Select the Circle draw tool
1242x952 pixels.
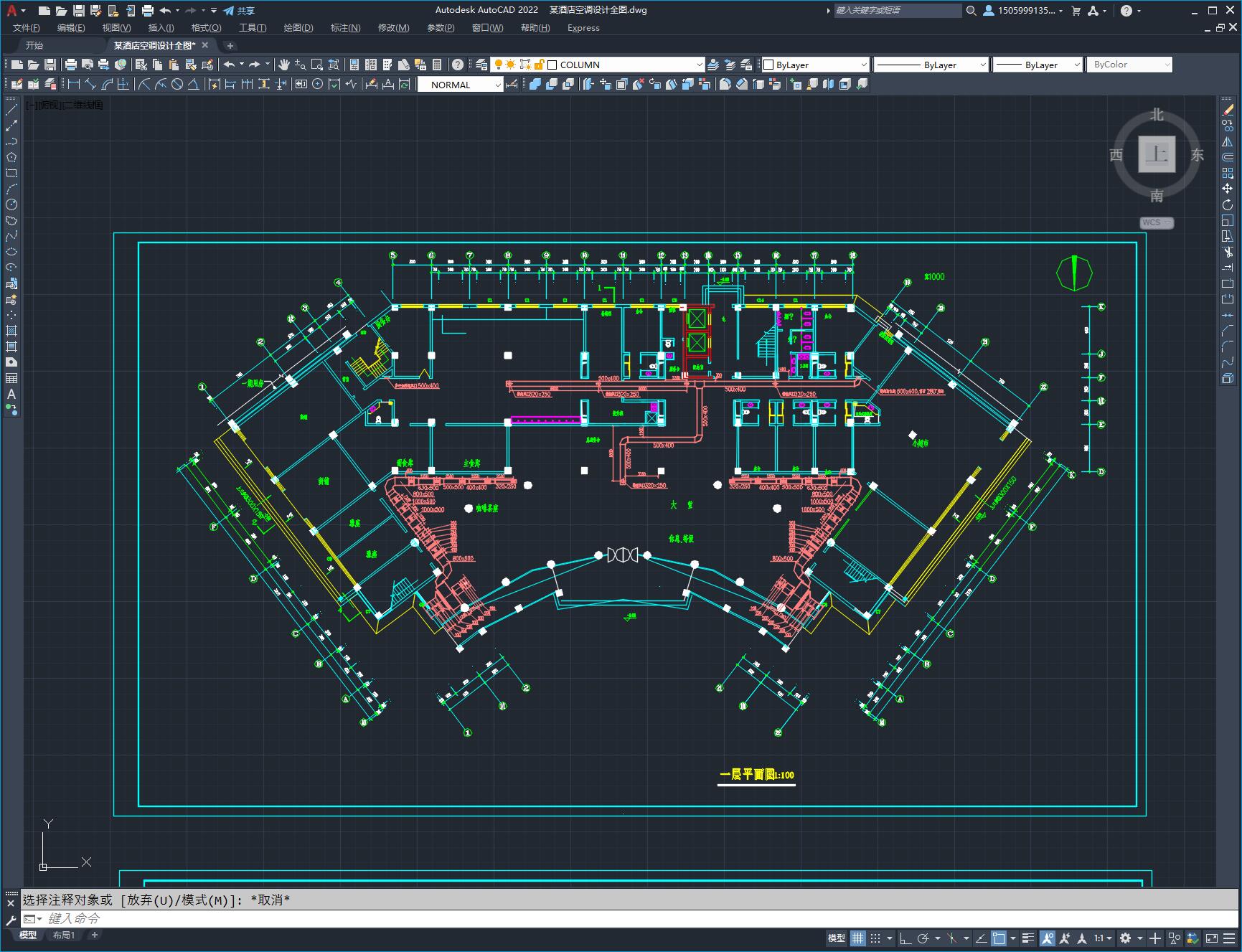pyautogui.click(x=11, y=204)
